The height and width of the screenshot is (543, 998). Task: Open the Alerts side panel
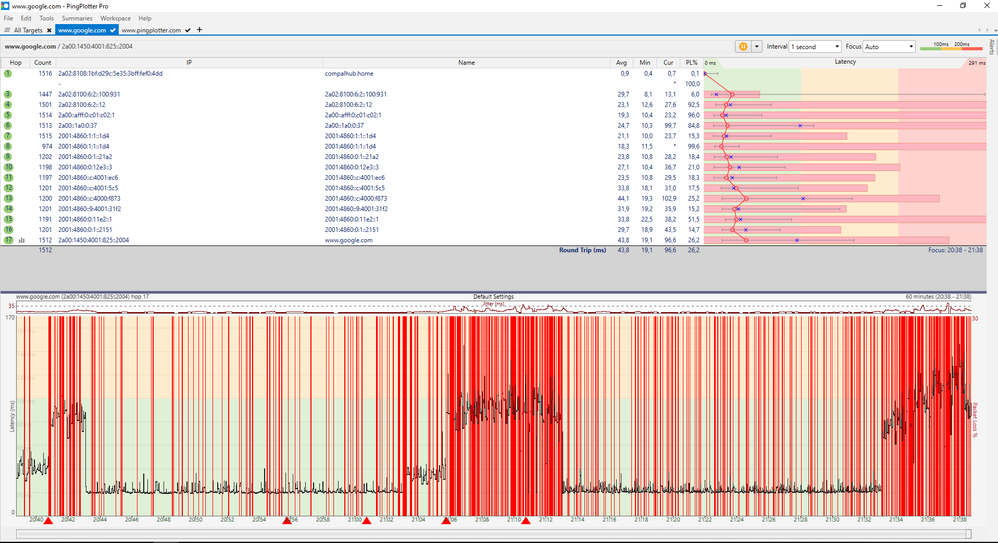pos(991,46)
